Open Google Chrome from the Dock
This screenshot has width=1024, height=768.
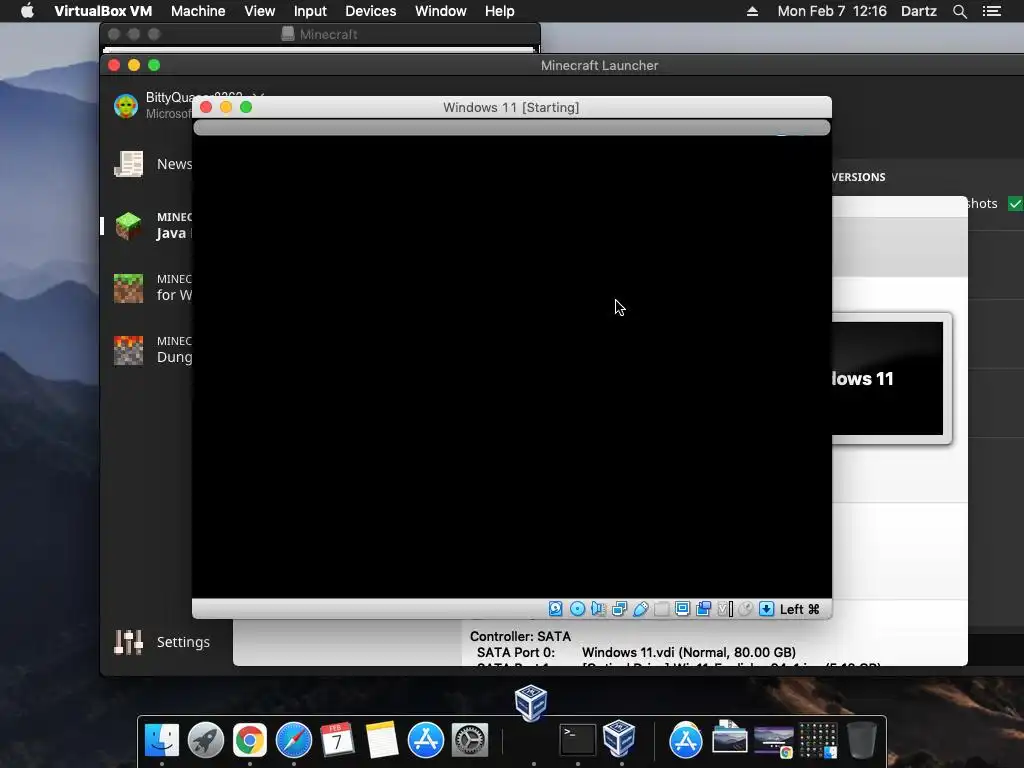pyautogui.click(x=249, y=740)
